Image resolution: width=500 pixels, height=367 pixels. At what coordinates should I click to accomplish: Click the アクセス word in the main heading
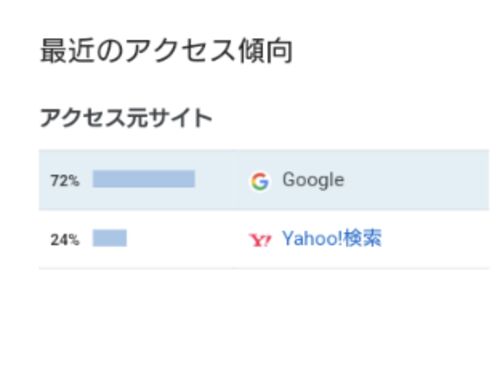181,51
